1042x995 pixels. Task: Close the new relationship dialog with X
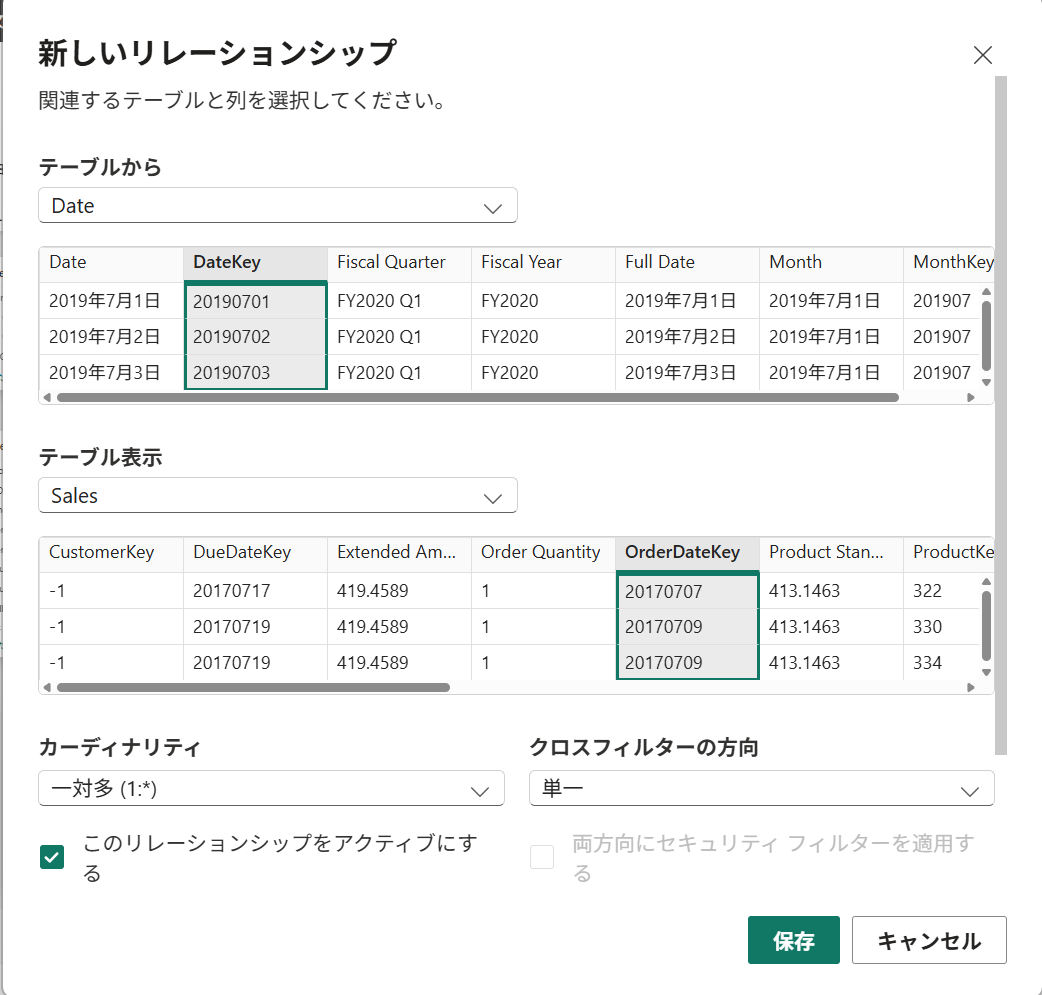tap(982, 55)
